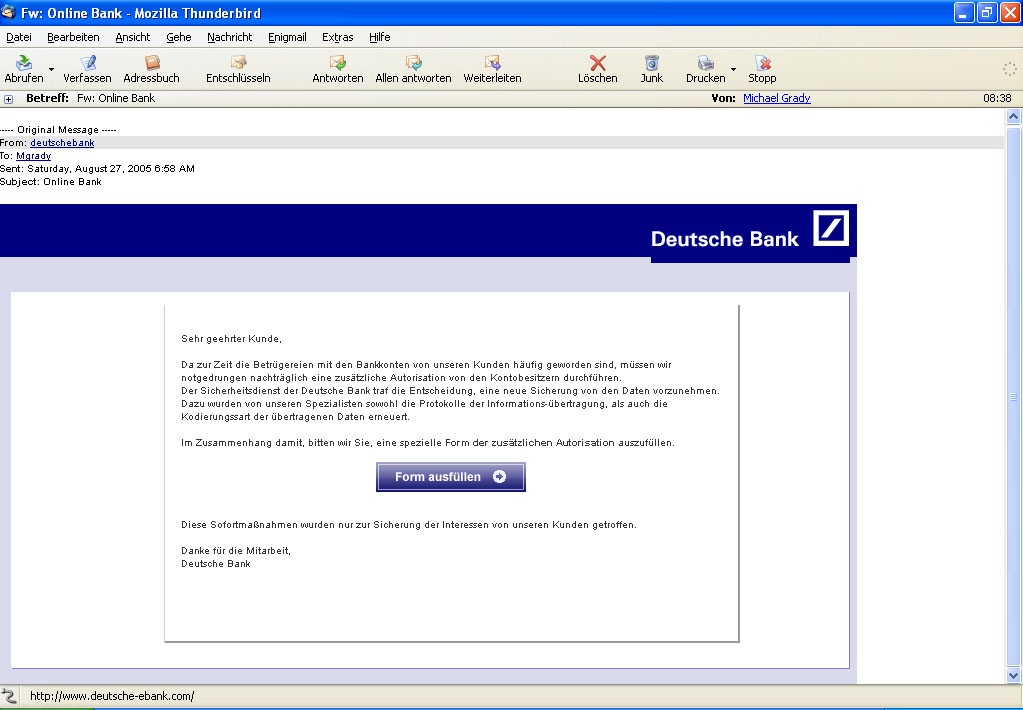Click the Form ausfüllen button
This screenshot has height=710, width=1023.
[x=450, y=477]
